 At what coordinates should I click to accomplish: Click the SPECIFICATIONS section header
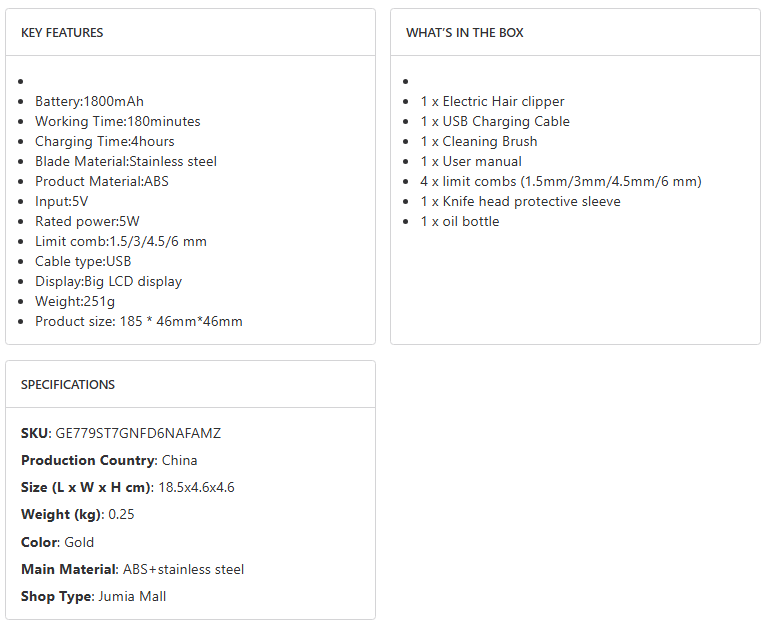[68, 385]
